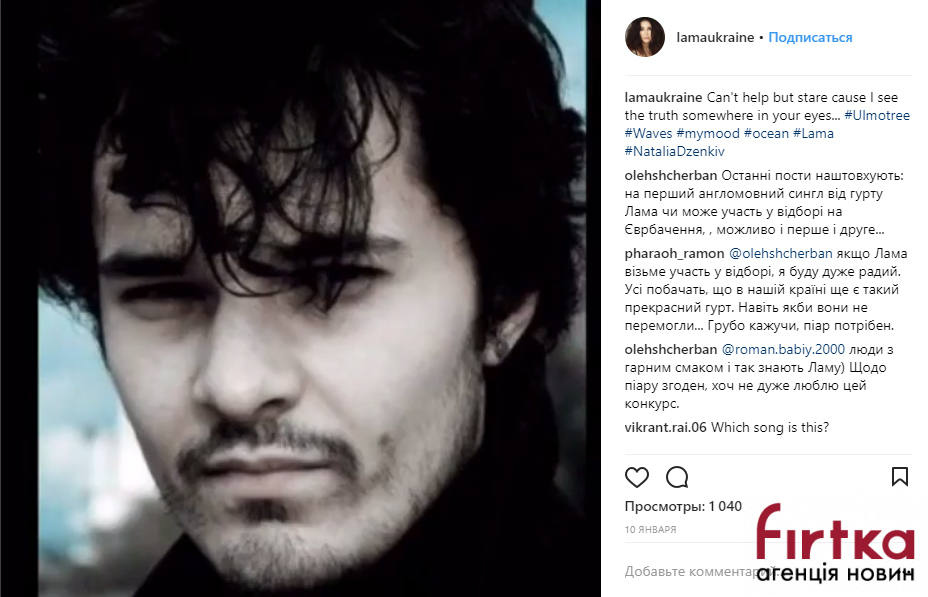Save post with the bookmark icon
Viewport: 928px width, 597px height.
(900, 476)
